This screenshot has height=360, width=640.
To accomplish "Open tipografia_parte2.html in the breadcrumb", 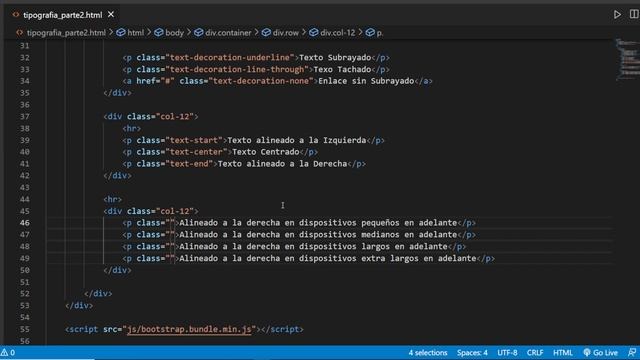I will [66, 33].
